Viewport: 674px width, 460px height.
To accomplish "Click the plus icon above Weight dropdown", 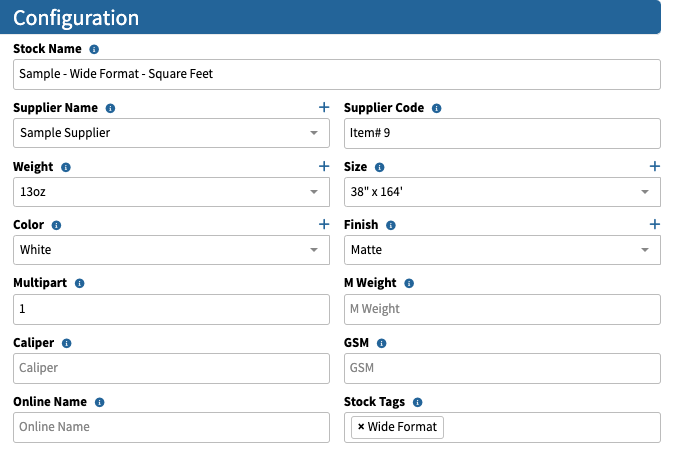I will coord(324,166).
